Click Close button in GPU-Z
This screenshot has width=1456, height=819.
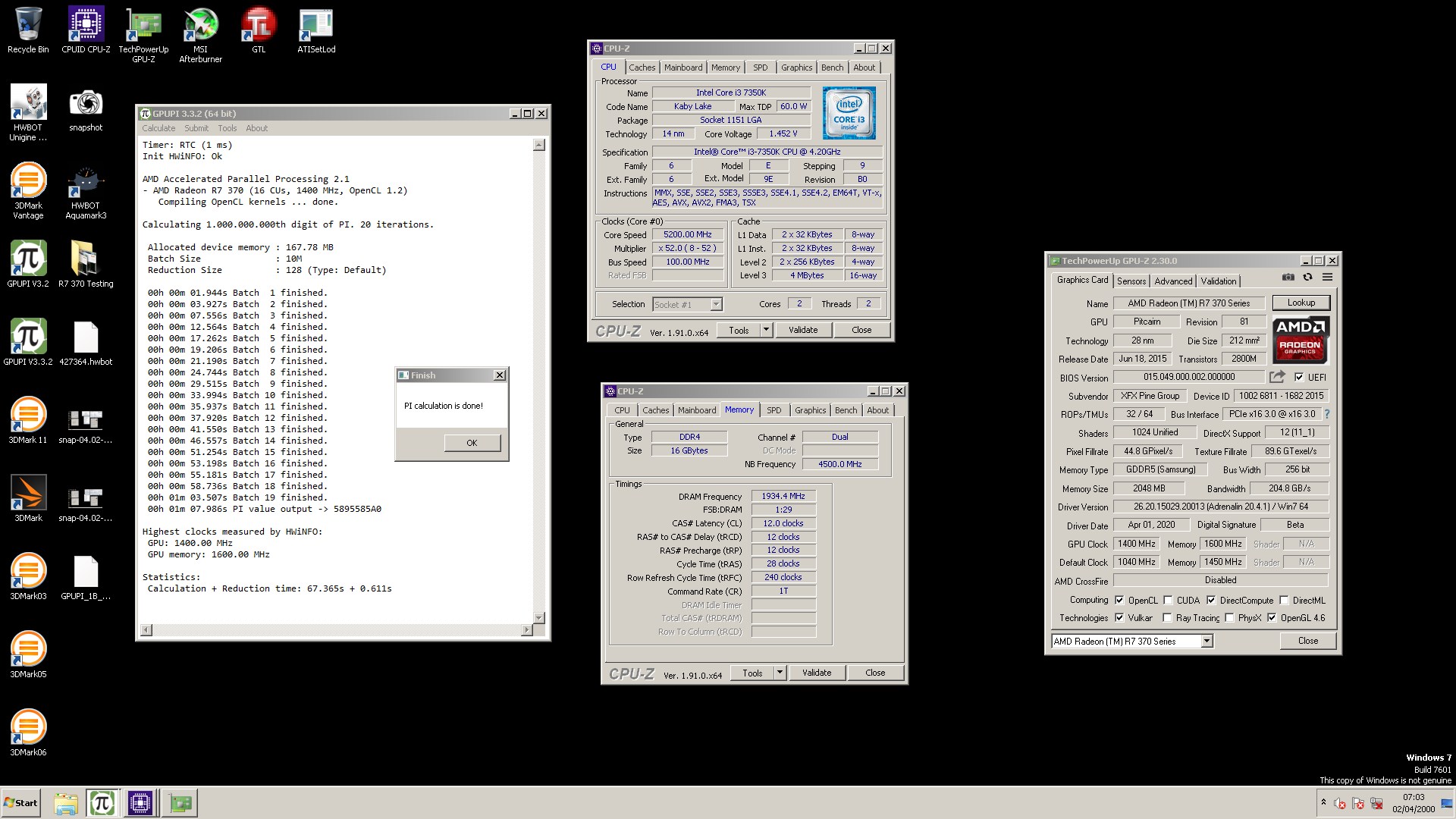(x=1308, y=641)
